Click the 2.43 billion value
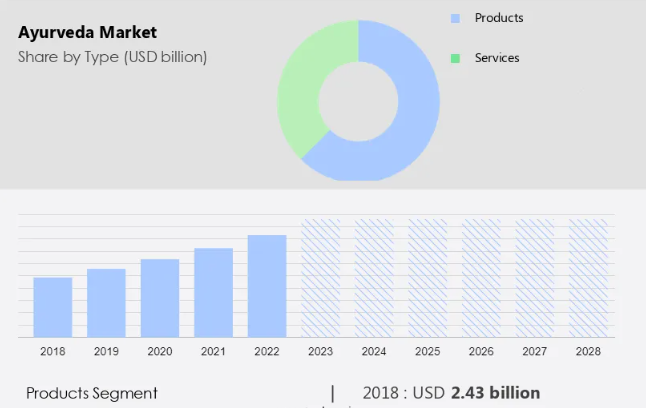 496,393
